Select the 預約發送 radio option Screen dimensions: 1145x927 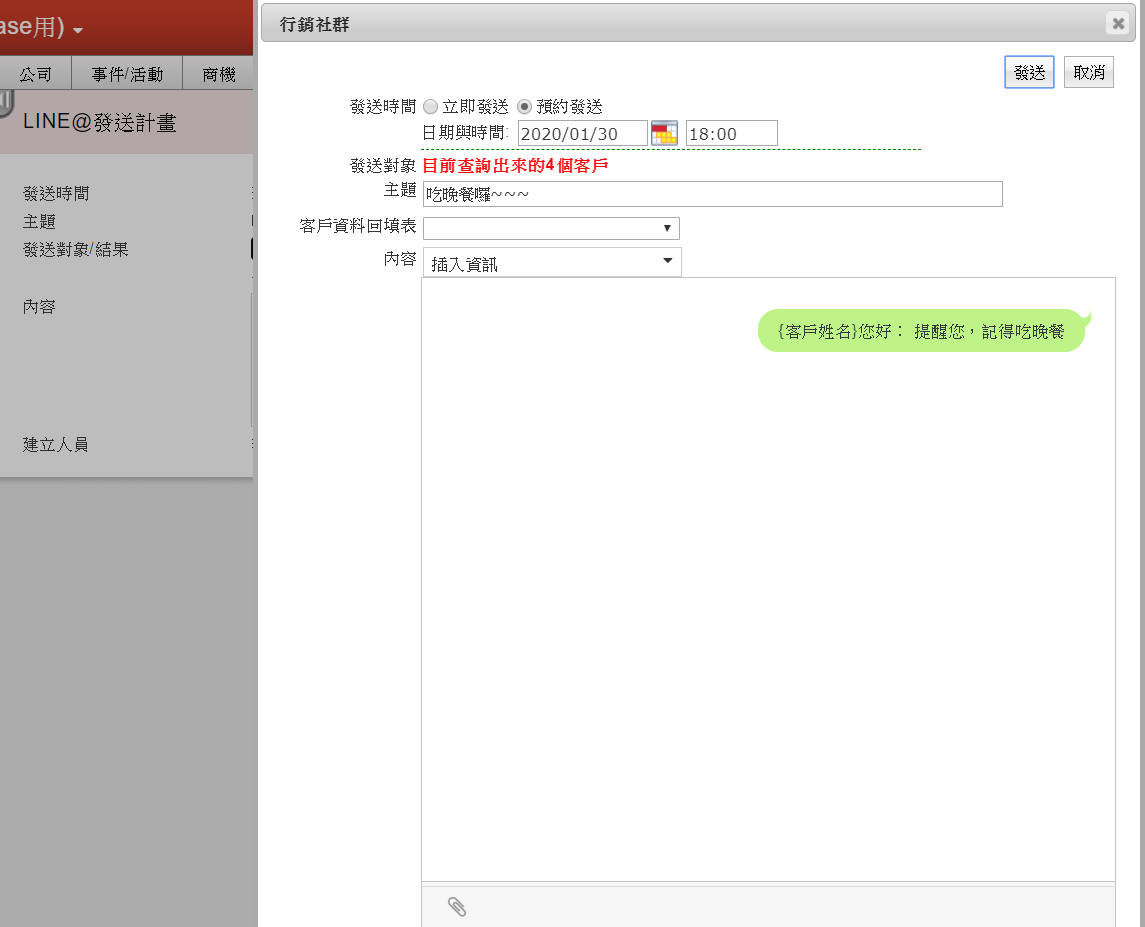524,107
